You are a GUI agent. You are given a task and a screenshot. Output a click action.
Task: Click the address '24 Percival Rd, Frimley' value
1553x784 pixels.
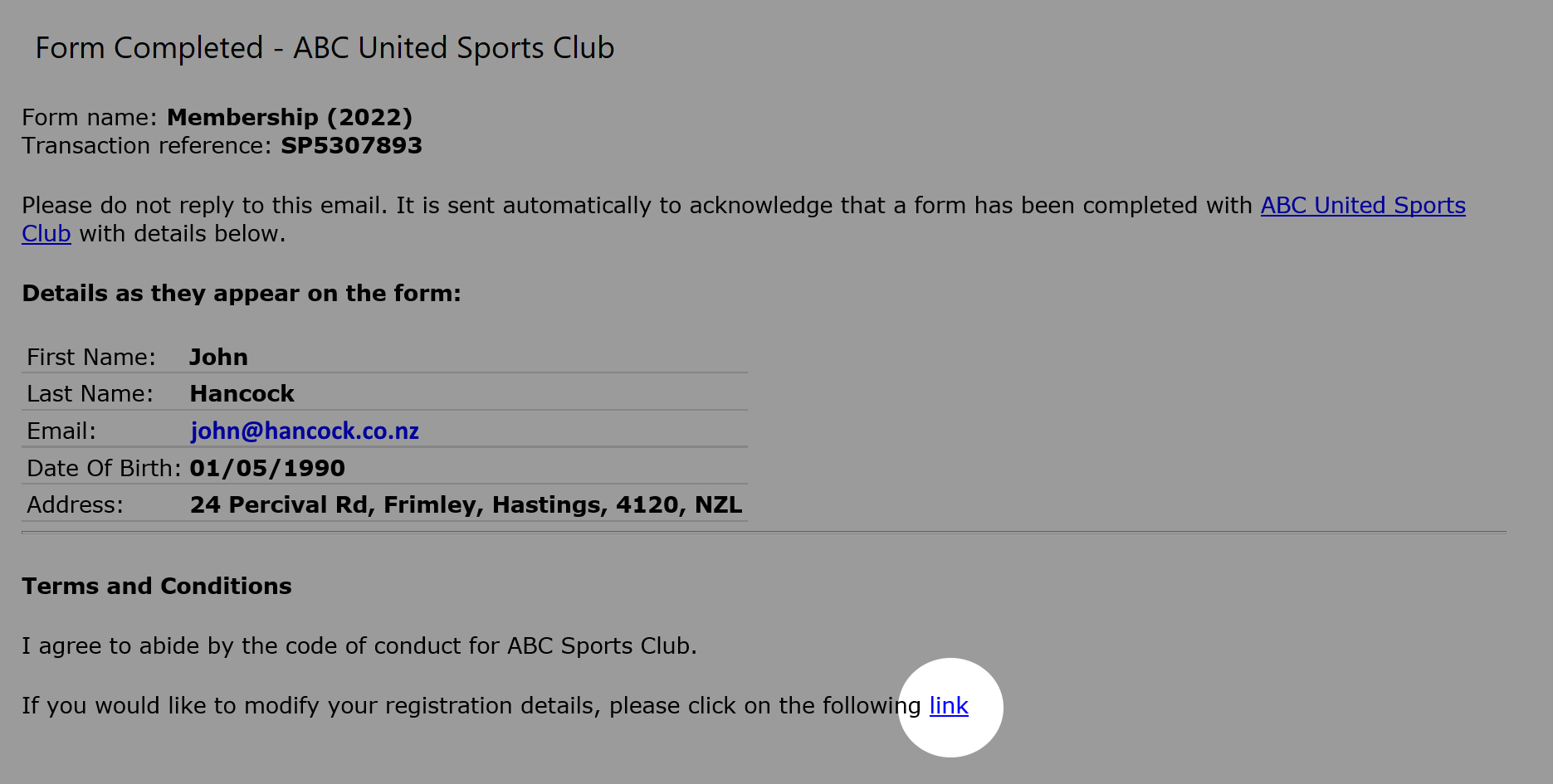pos(466,505)
